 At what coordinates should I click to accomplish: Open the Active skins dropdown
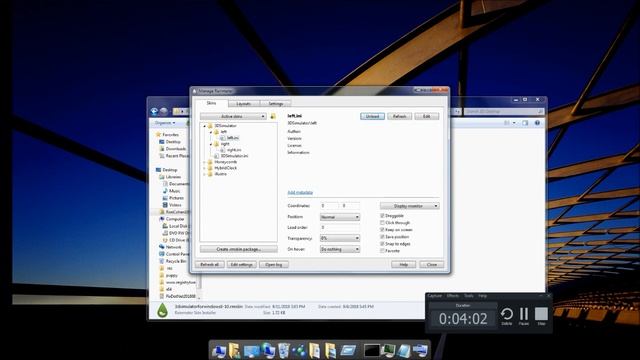[233, 116]
